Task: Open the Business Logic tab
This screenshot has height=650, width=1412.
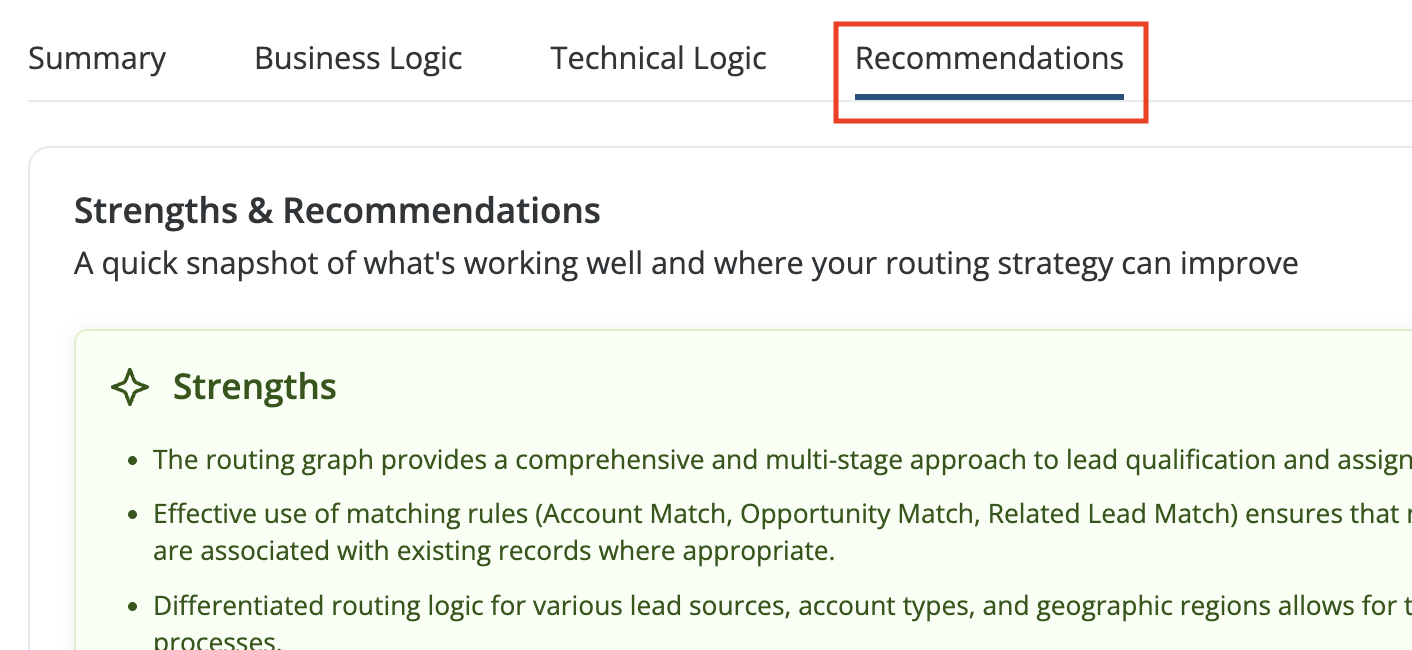Action: 358,59
